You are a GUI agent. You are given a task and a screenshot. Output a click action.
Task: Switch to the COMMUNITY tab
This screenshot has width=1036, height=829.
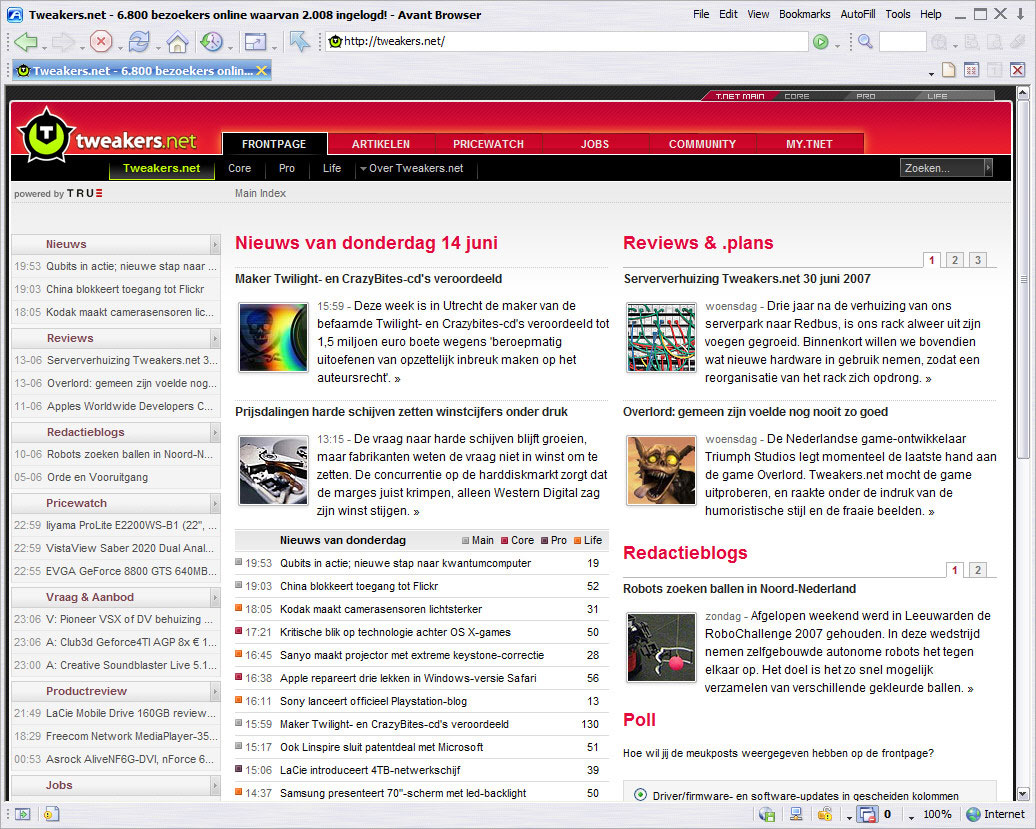pyautogui.click(x=702, y=144)
